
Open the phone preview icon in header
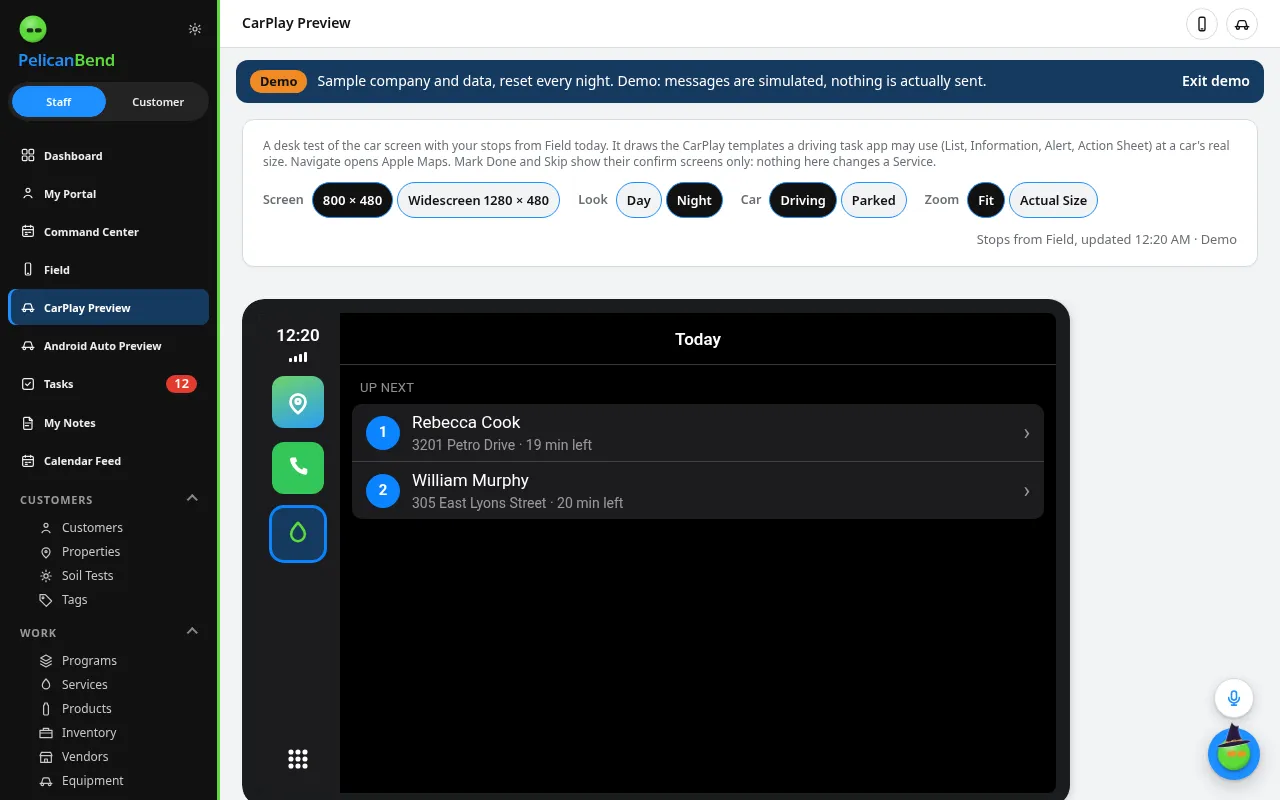pyautogui.click(x=1202, y=24)
